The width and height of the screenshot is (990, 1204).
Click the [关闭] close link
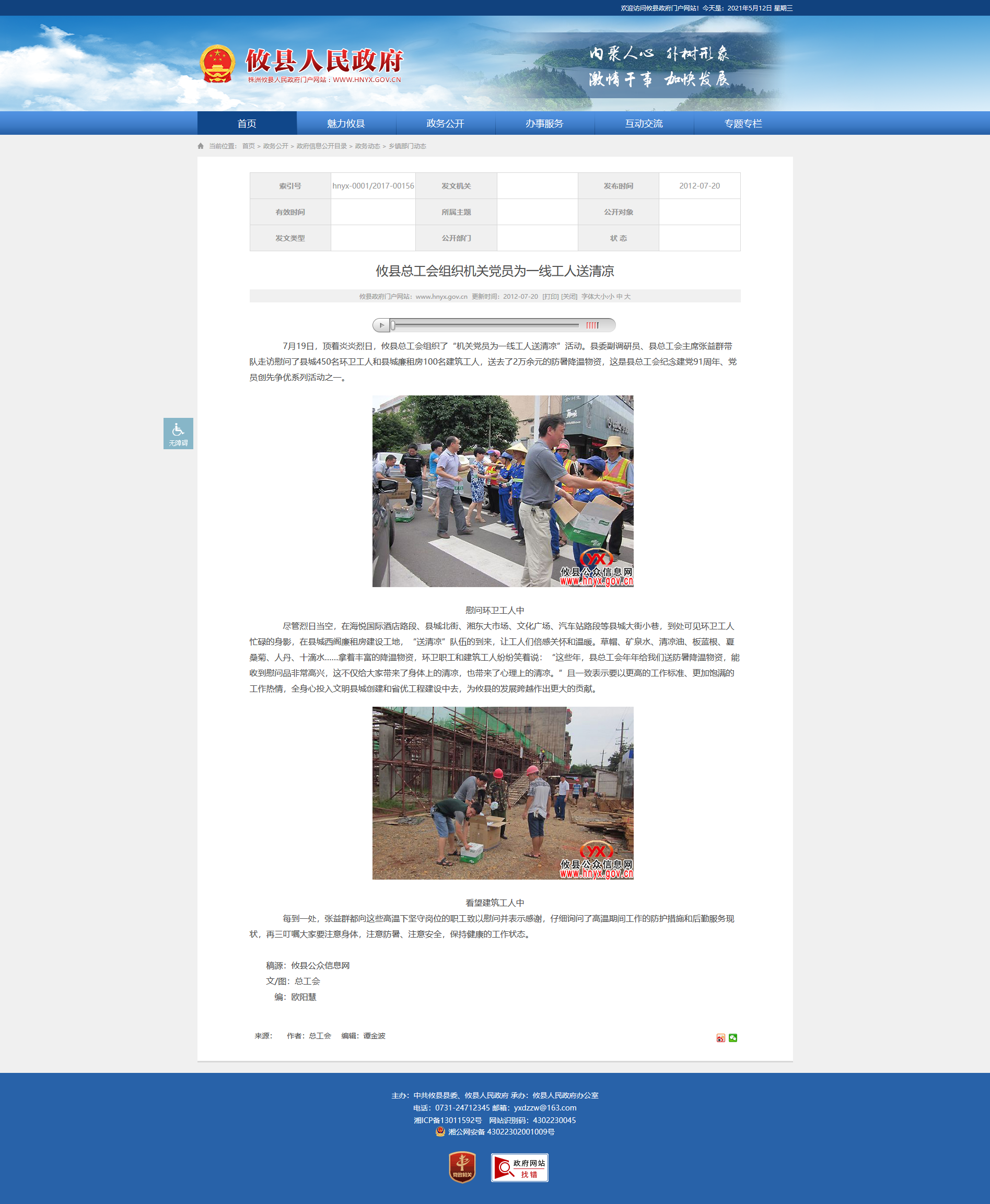(569, 297)
